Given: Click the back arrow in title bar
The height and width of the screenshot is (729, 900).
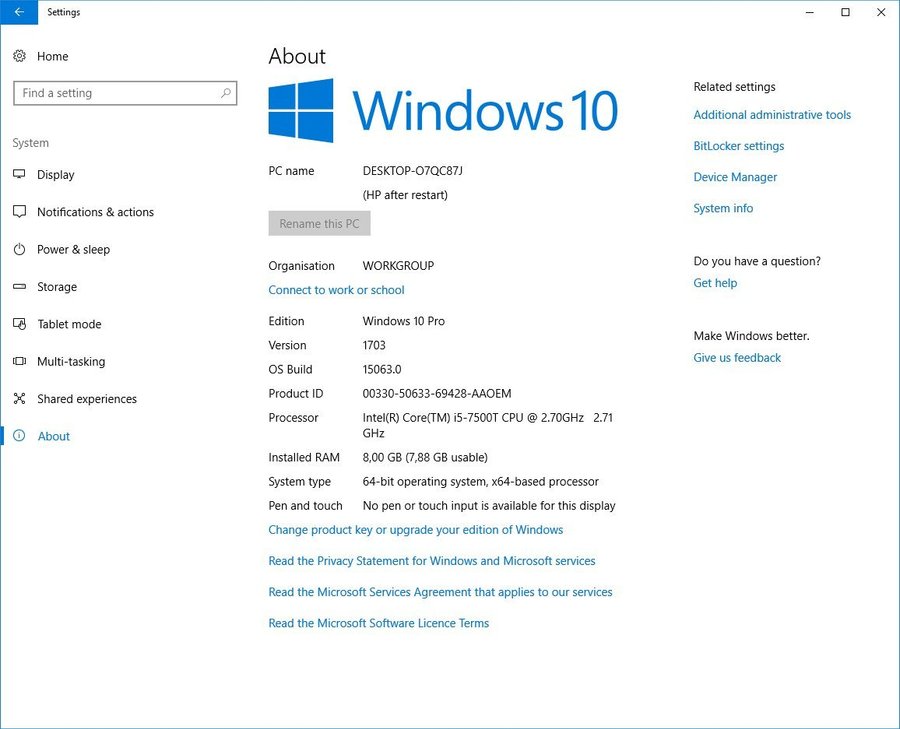Looking at the screenshot, I should (x=19, y=13).
